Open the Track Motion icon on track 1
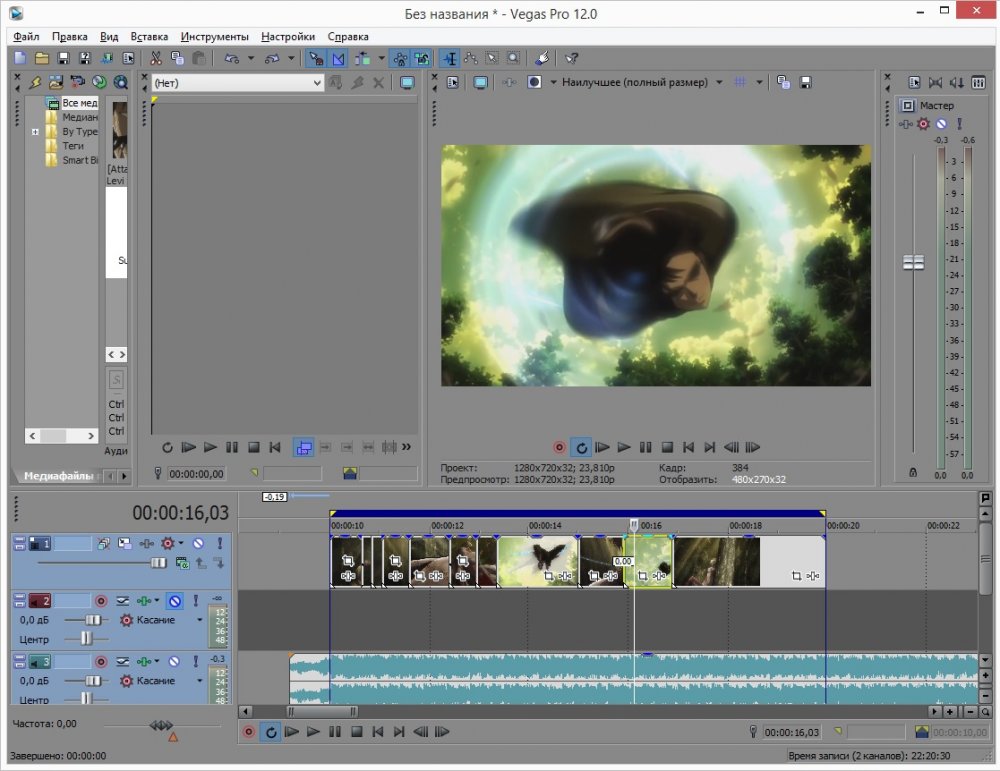Screen dimensions: 1000x771 tap(125, 543)
